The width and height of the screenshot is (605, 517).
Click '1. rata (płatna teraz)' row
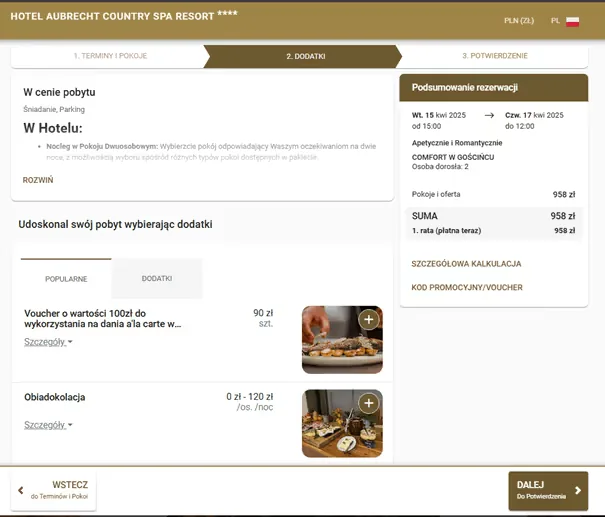pyautogui.click(x=493, y=231)
